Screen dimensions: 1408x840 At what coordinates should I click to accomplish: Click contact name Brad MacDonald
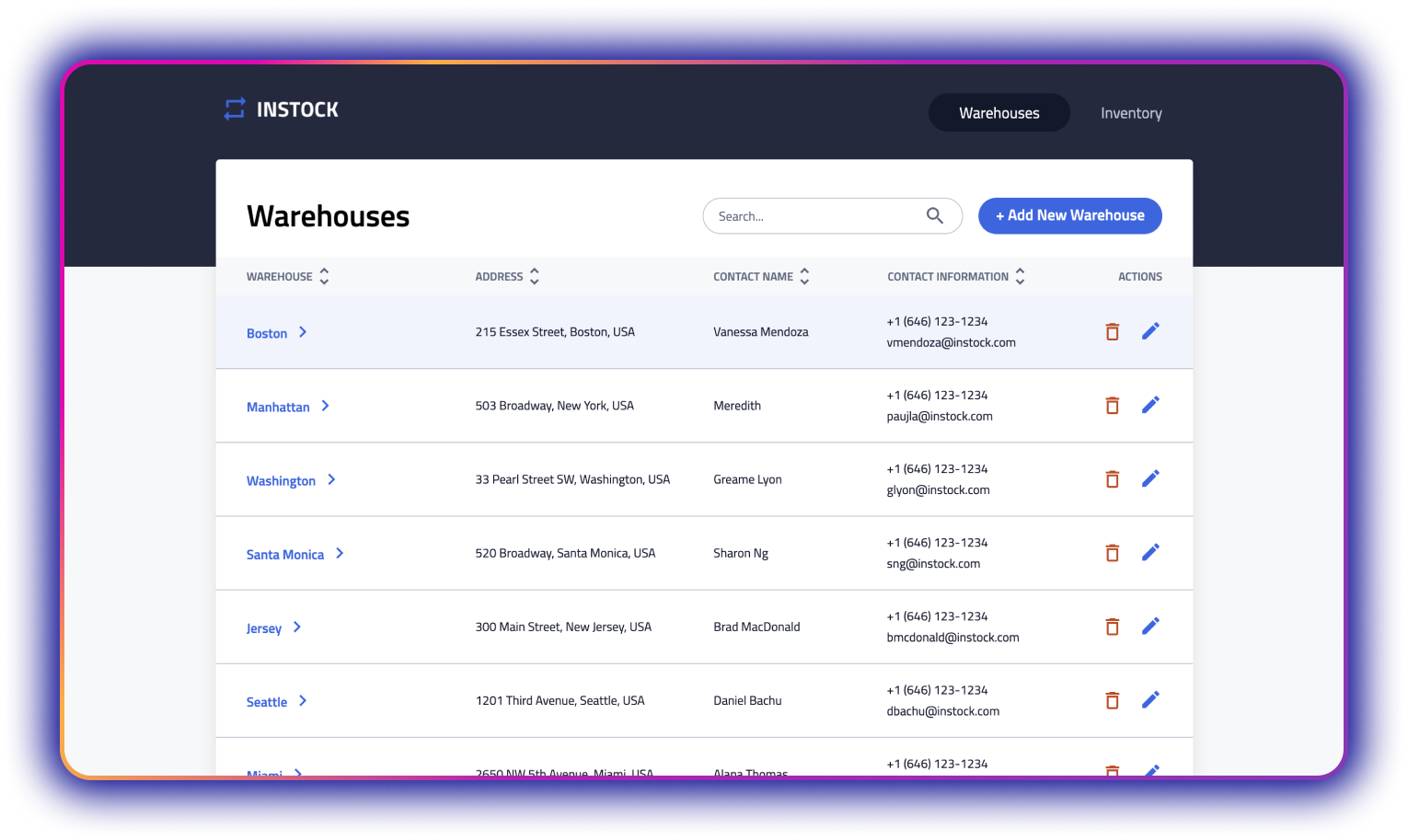756,627
